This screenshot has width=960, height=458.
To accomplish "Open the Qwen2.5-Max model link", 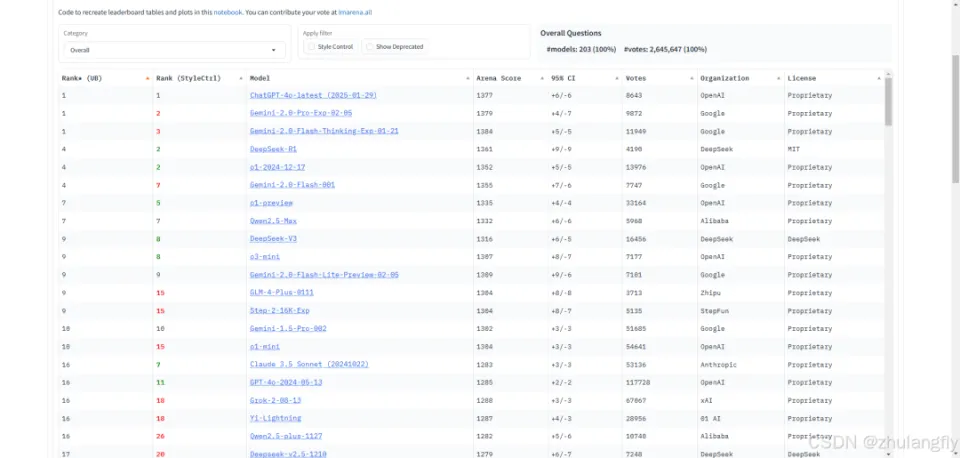I will tap(273, 220).
